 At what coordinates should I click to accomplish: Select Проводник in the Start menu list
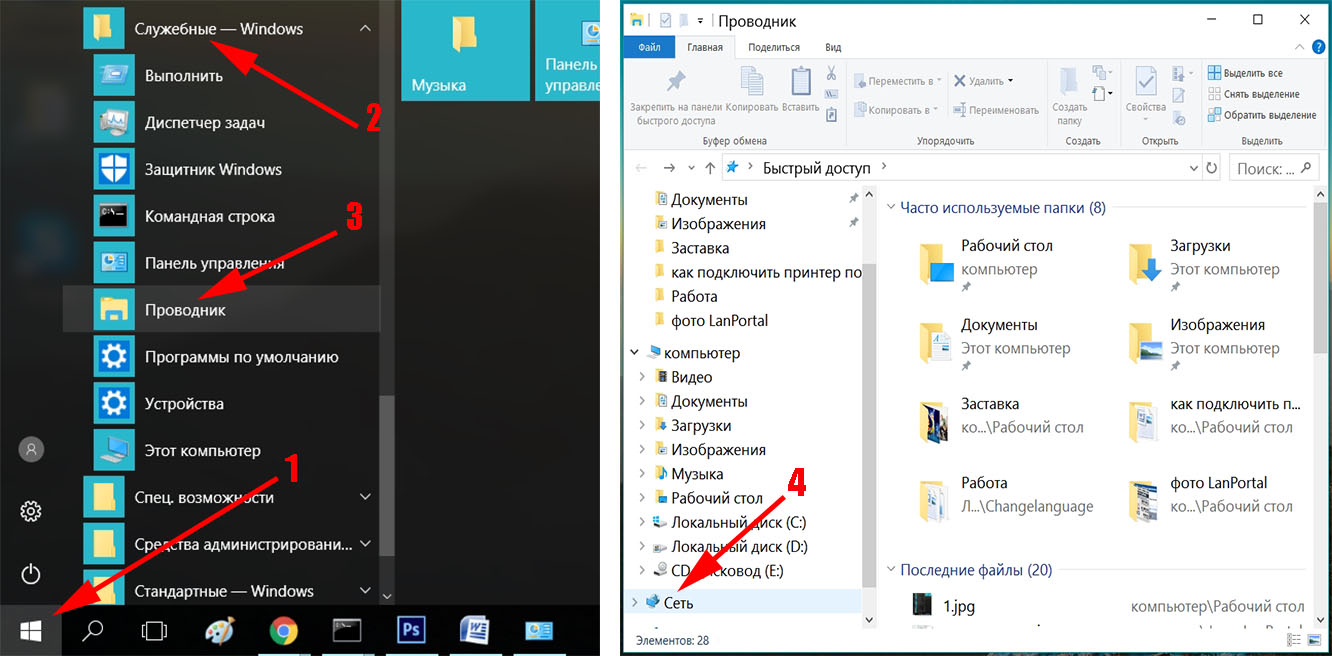(x=185, y=310)
